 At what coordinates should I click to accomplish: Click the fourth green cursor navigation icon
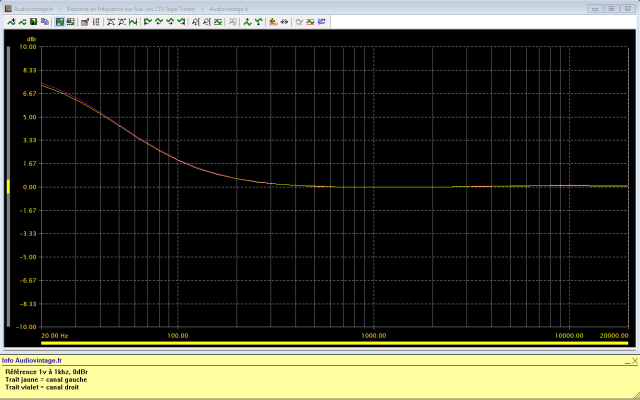[x=181, y=22]
